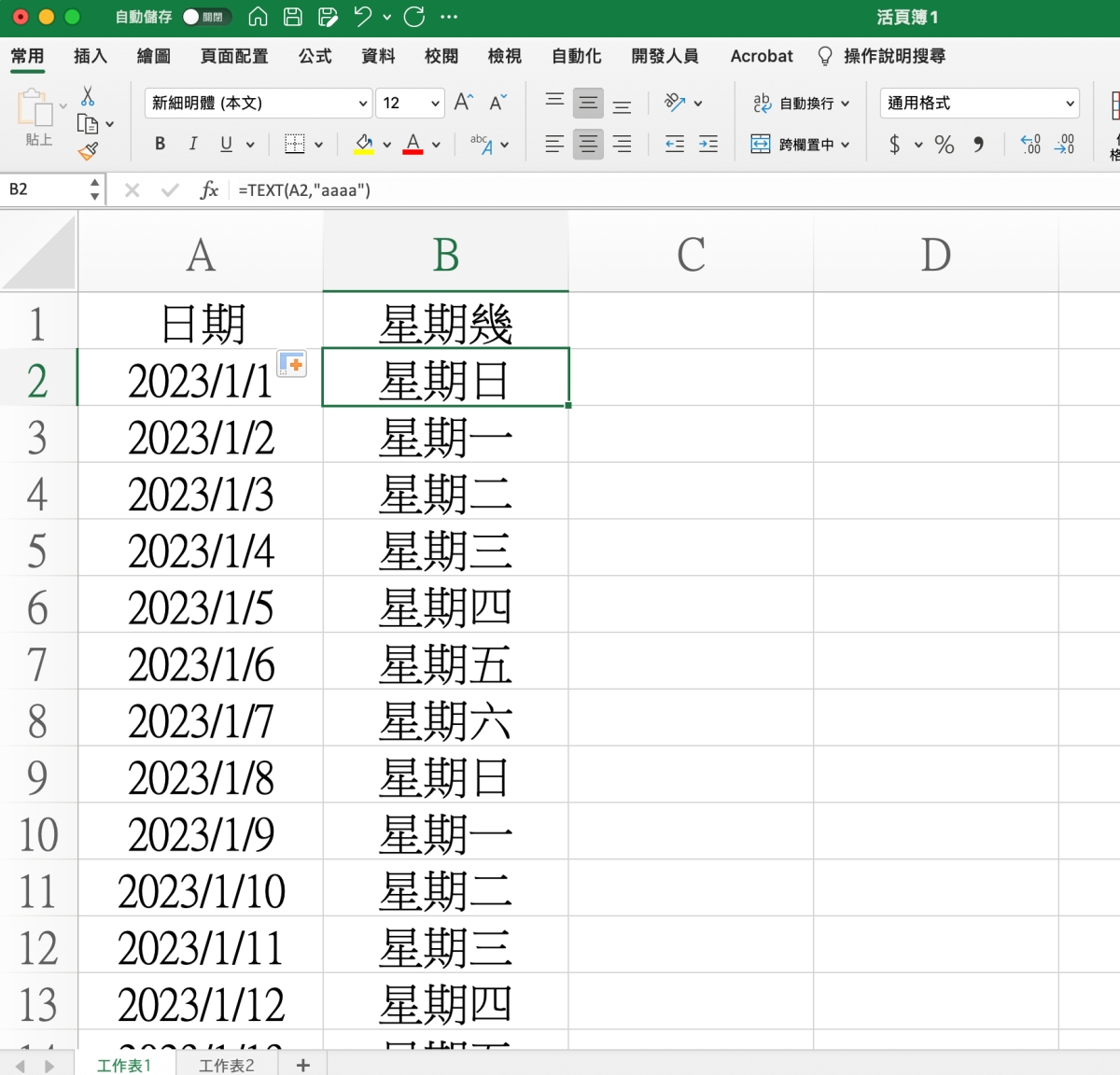Expand the 跨欄置中 merge dropdown arrow
The width and height of the screenshot is (1120, 1075).
point(846,145)
